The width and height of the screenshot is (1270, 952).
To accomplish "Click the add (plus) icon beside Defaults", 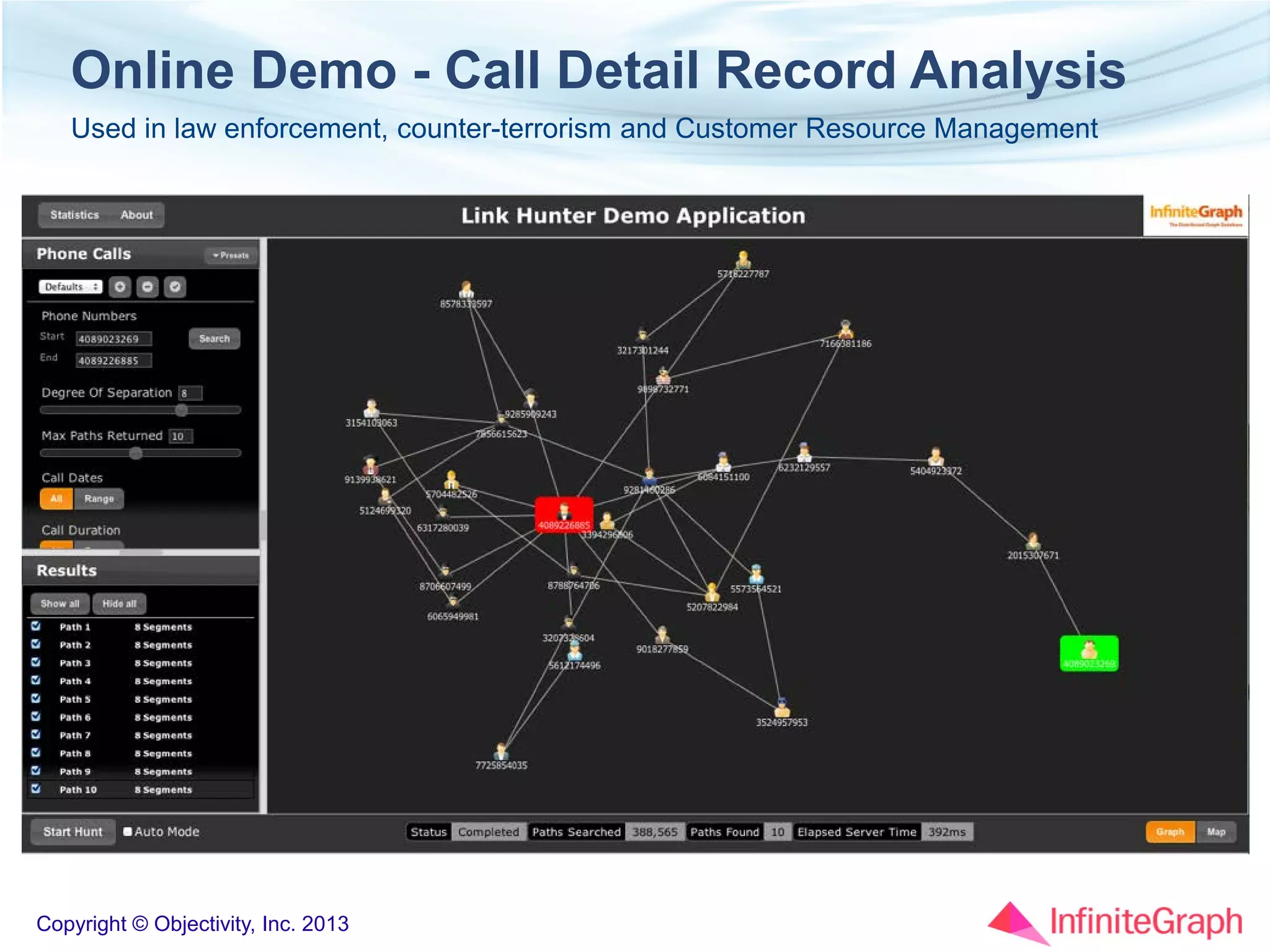I will (120, 287).
